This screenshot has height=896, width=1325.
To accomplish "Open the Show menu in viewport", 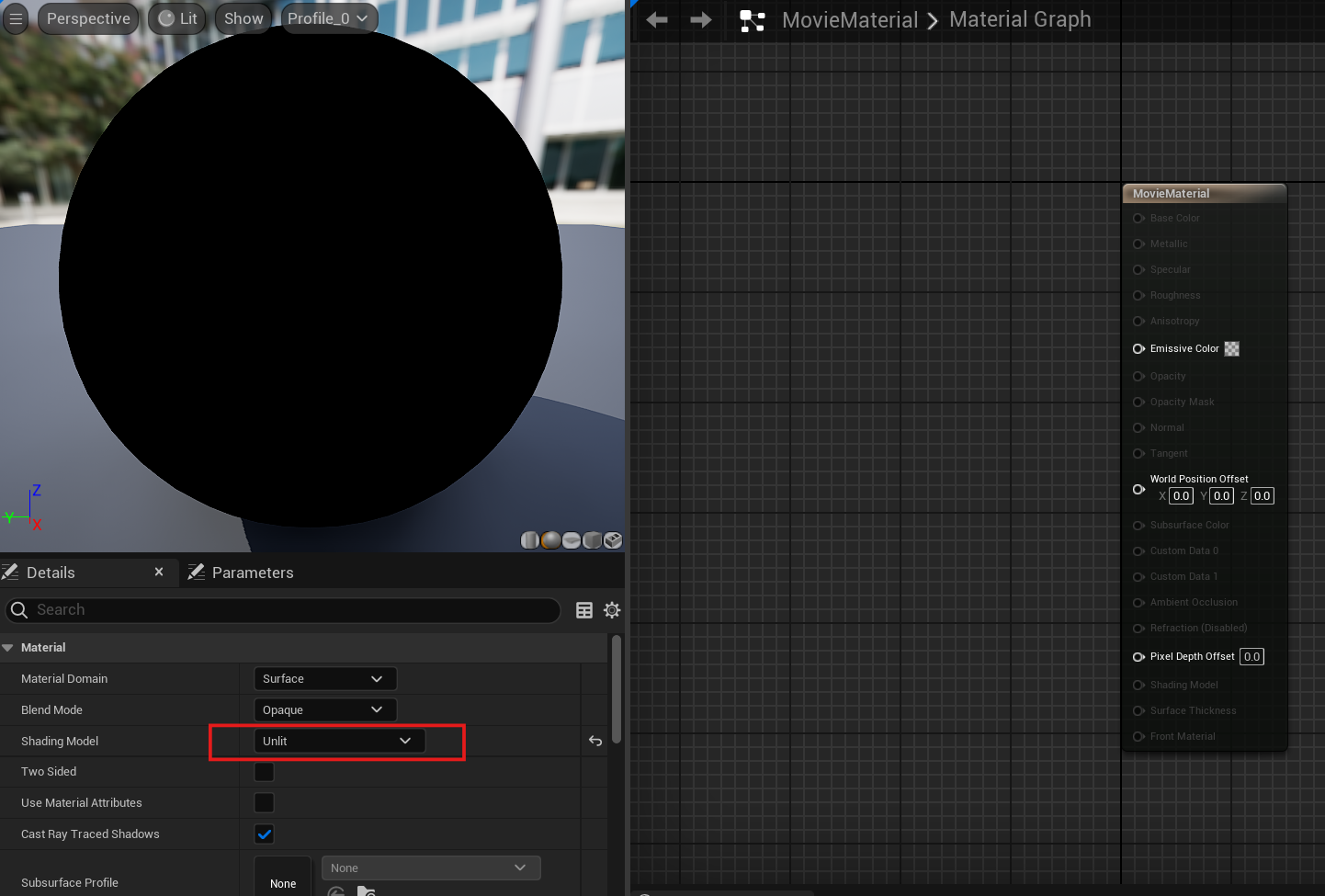I will coord(243,17).
